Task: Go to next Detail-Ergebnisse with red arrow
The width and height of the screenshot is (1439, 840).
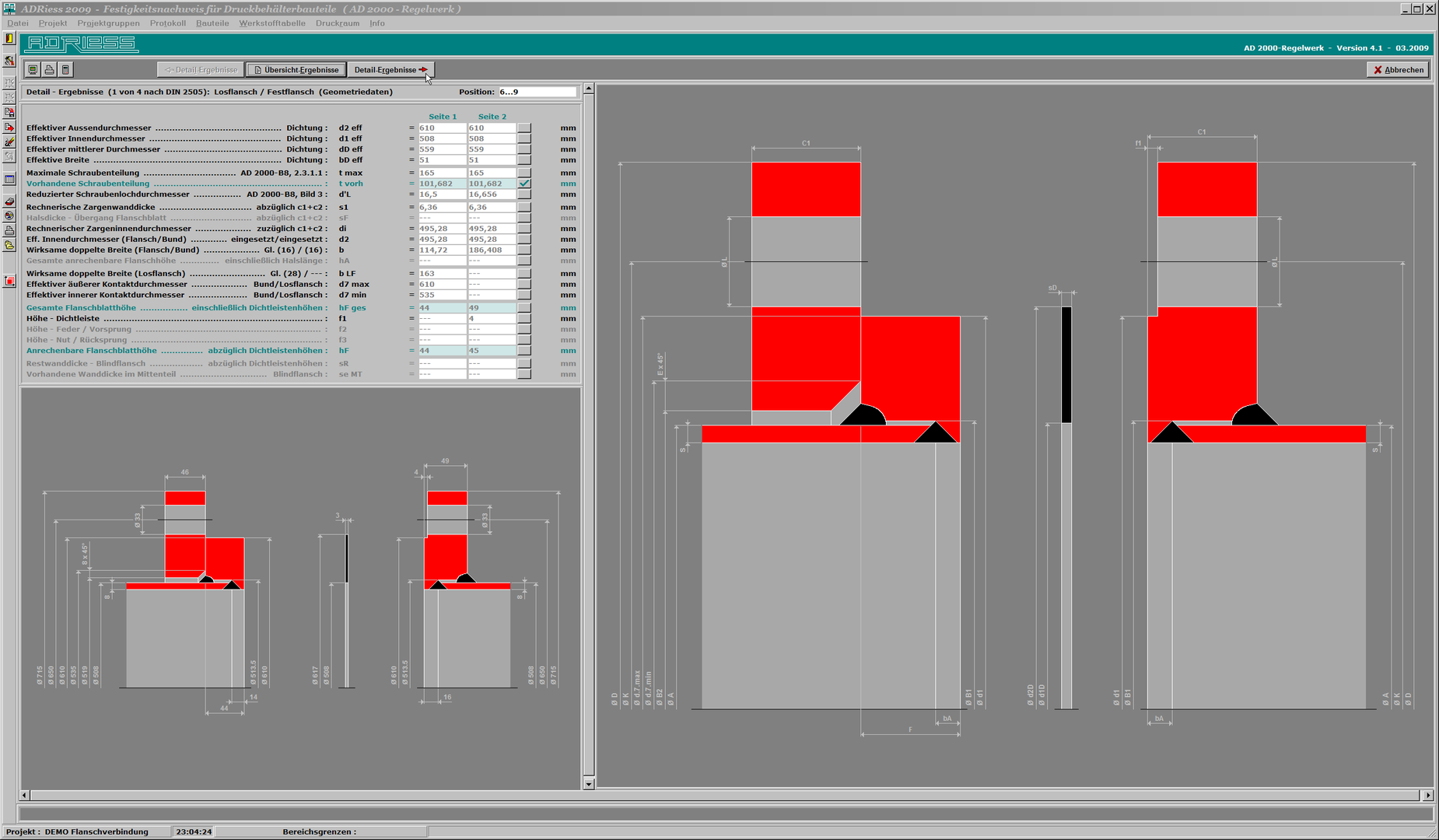Action: 390,70
